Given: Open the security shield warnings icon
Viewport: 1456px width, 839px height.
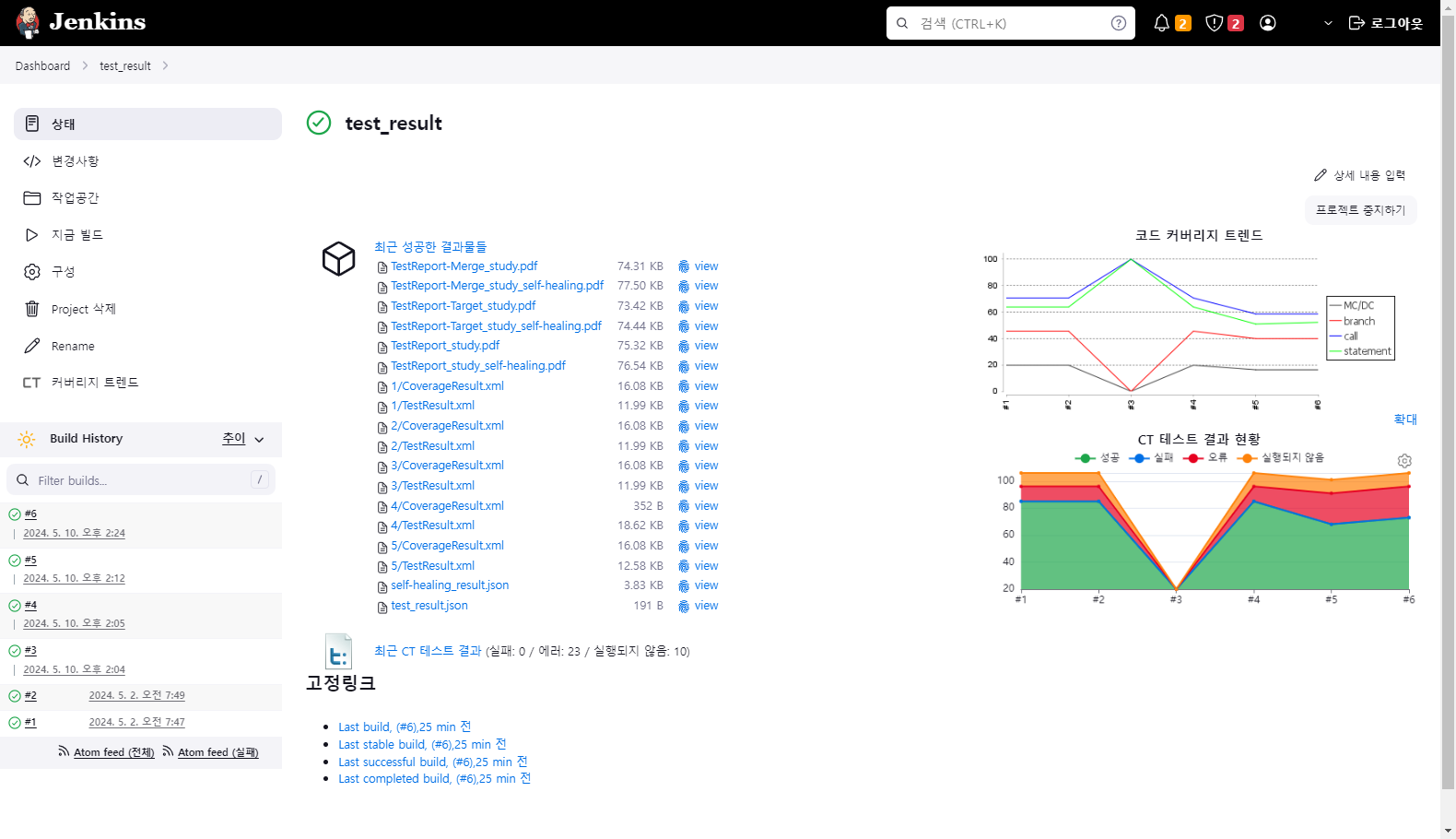Looking at the screenshot, I should click(1215, 23).
